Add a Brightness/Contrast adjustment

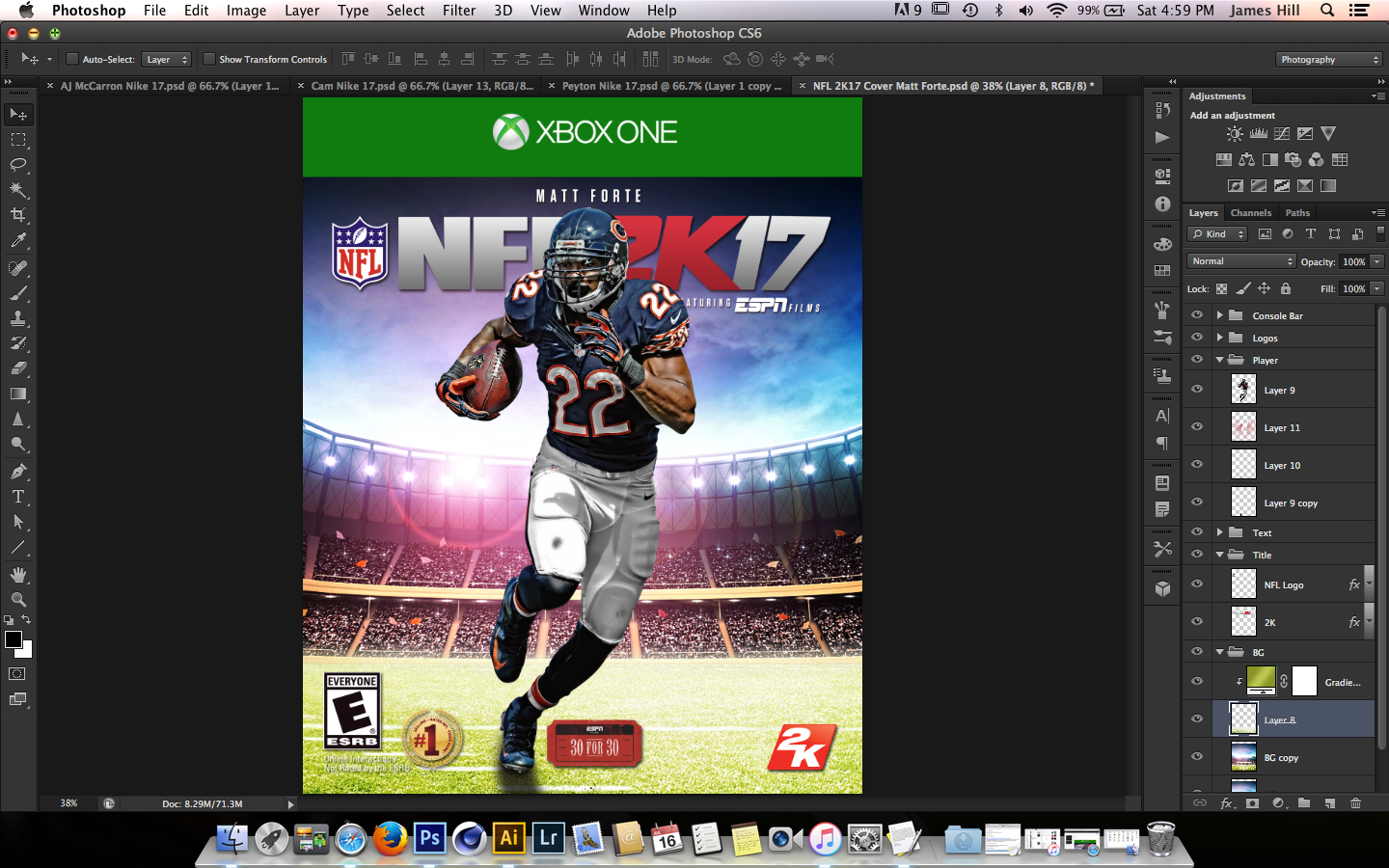[x=1235, y=134]
